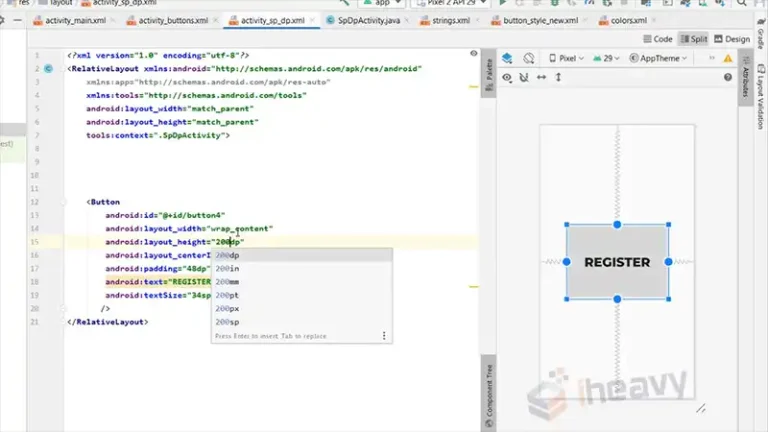The width and height of the screenshot is (768, 432).
Task: Open the Palette side panel
Action: [x=489, y=74]
